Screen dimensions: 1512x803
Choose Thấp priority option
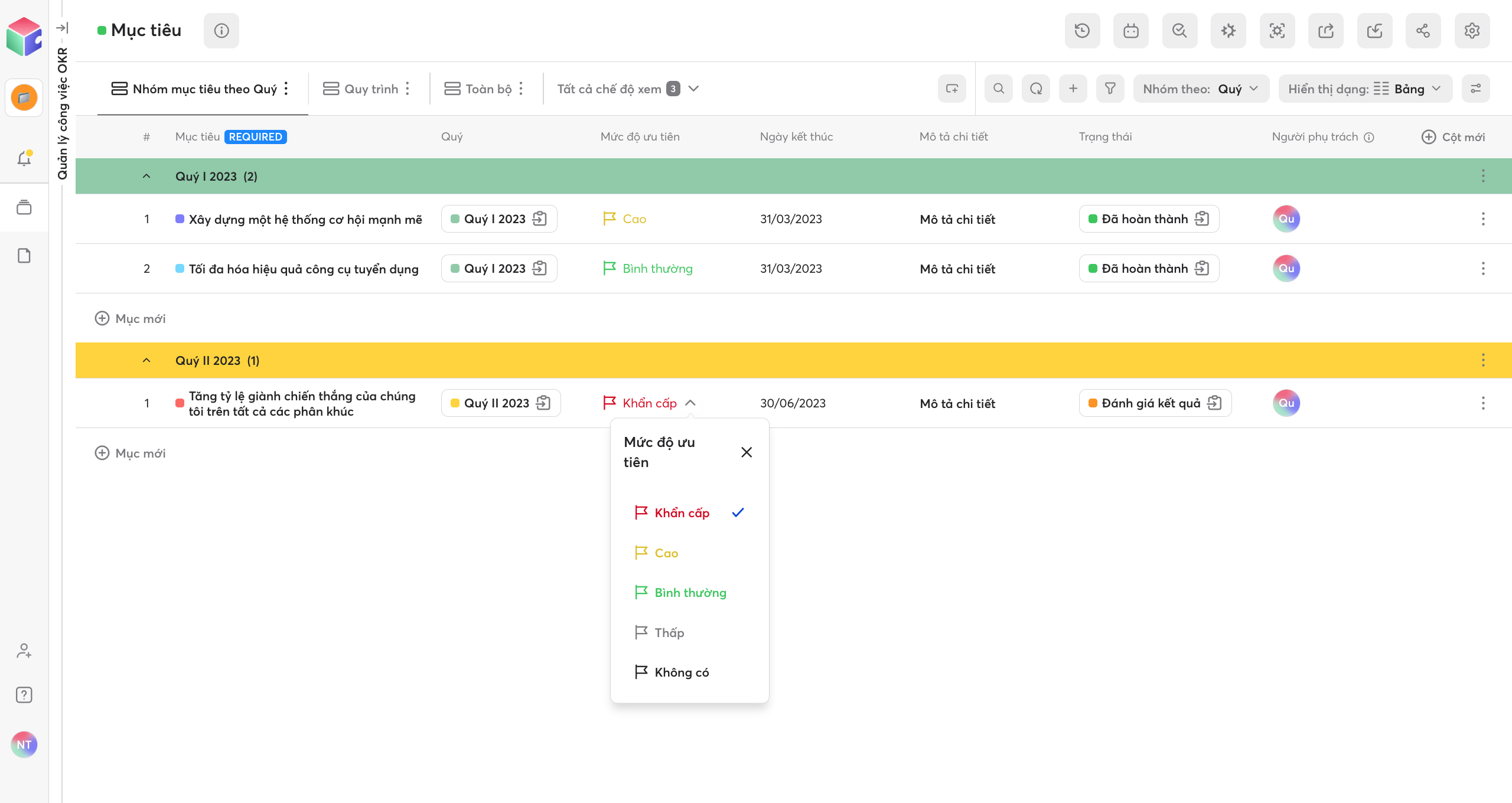coord(669,633)
